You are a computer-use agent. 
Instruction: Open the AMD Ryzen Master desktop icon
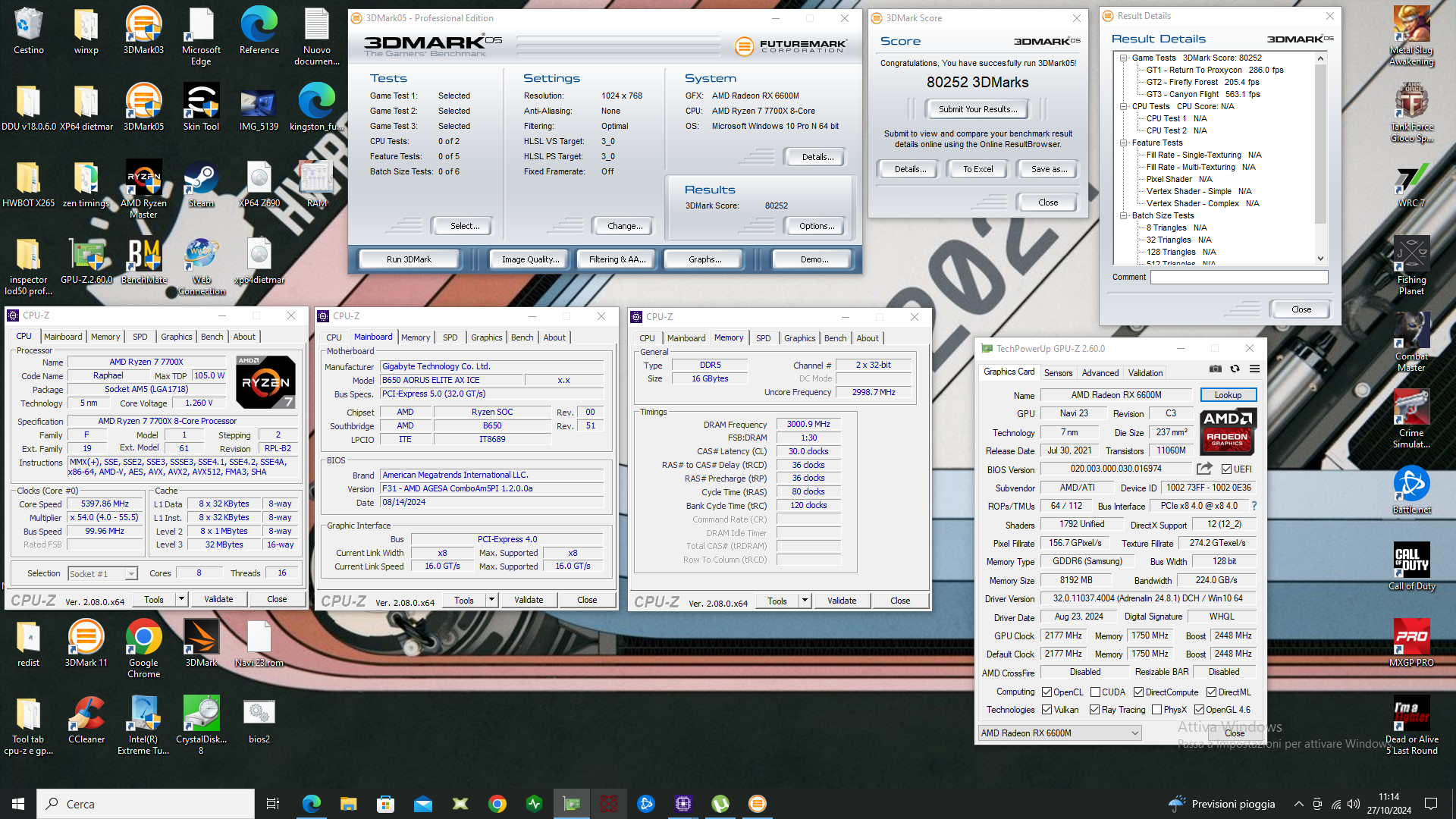[143, 189]
